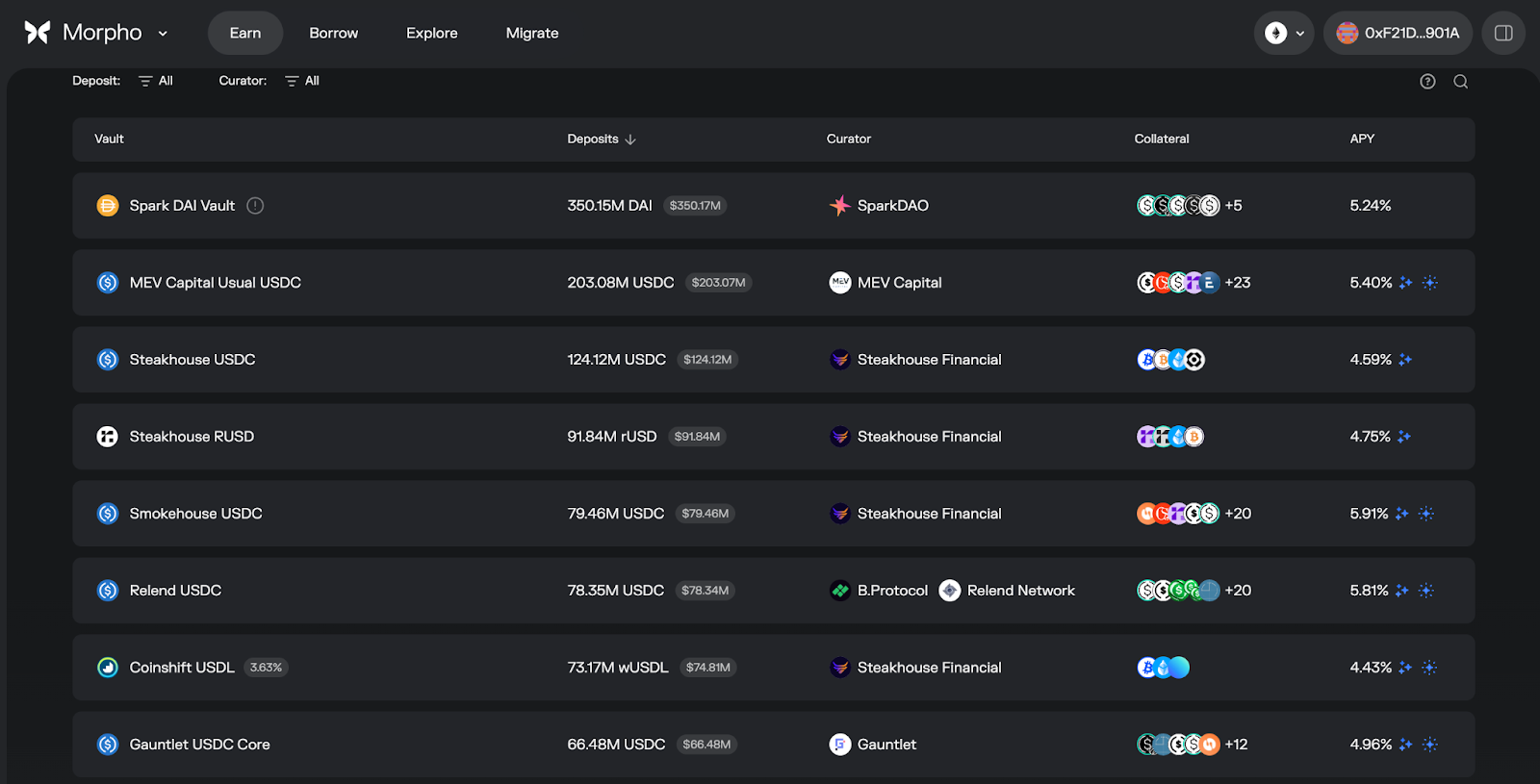Open the Migrate tab
The width and height of the screenshot is (1540, 784).
click(532, 33)
